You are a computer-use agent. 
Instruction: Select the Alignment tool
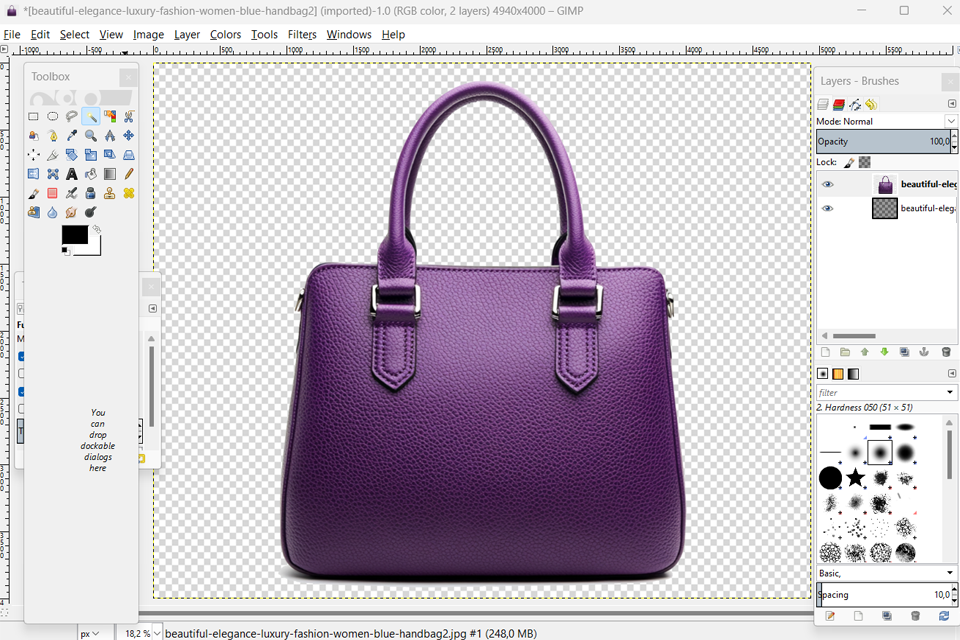[x=34, y=155]
